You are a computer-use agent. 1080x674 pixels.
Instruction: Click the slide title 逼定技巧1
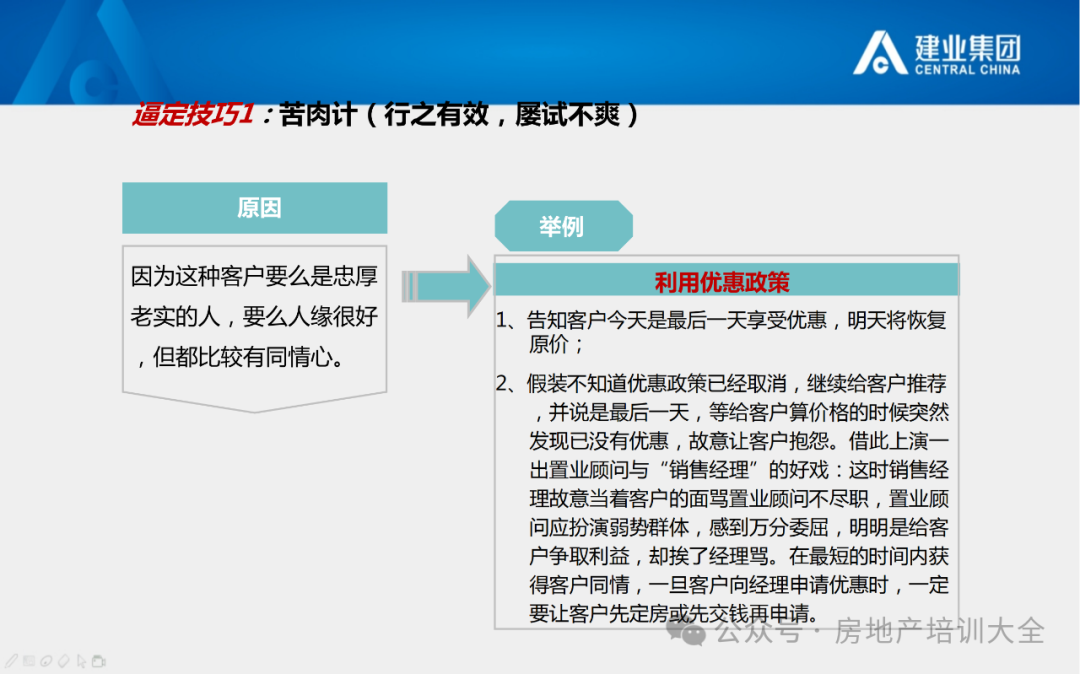point(194,114)
